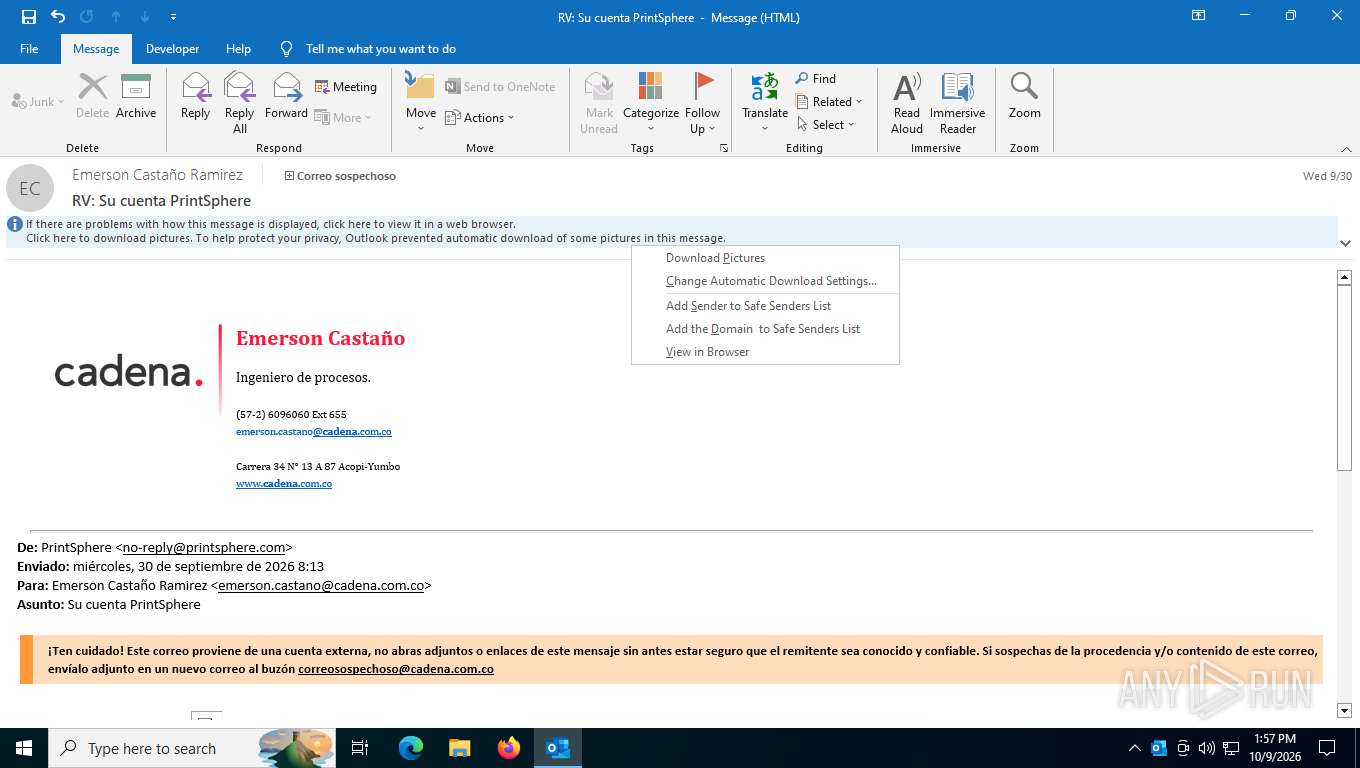Open the File tab
1360x768 pixels.
pos(29,49)
